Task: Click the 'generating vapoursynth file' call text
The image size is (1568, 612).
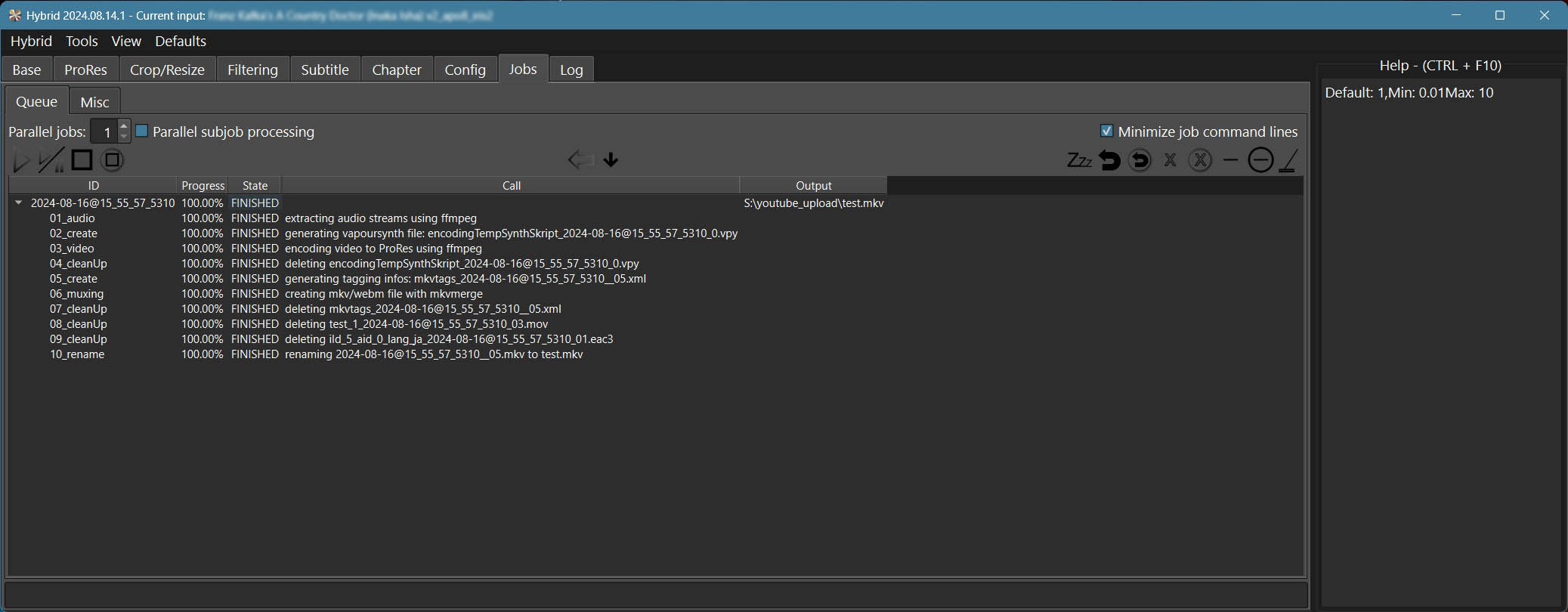Action: click(x=511, y=233)
